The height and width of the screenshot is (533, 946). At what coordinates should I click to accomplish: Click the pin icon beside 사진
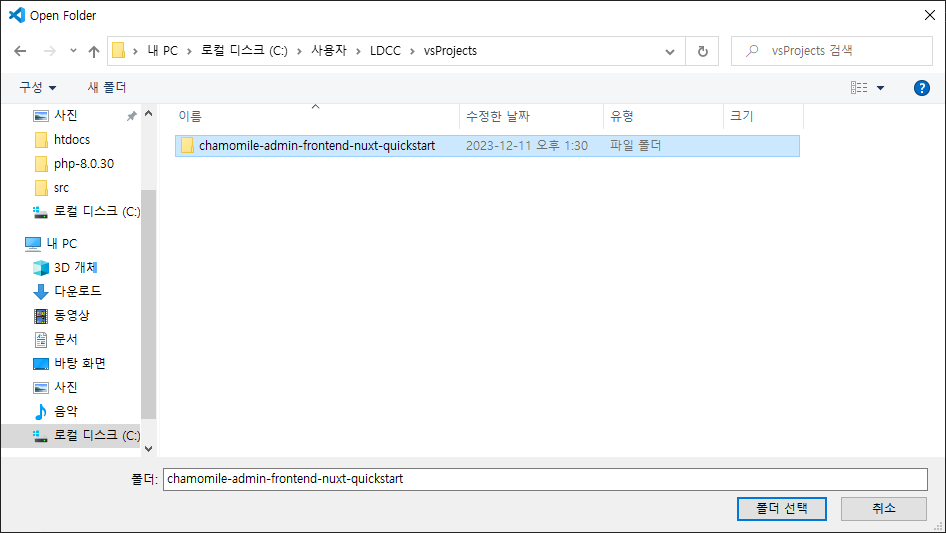pos(132,116)
